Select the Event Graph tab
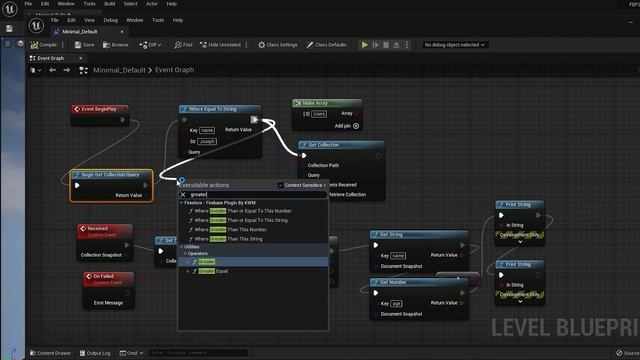The height and width of the screenshot is (360, 640). pyautogui.click(x=51, y=58)
